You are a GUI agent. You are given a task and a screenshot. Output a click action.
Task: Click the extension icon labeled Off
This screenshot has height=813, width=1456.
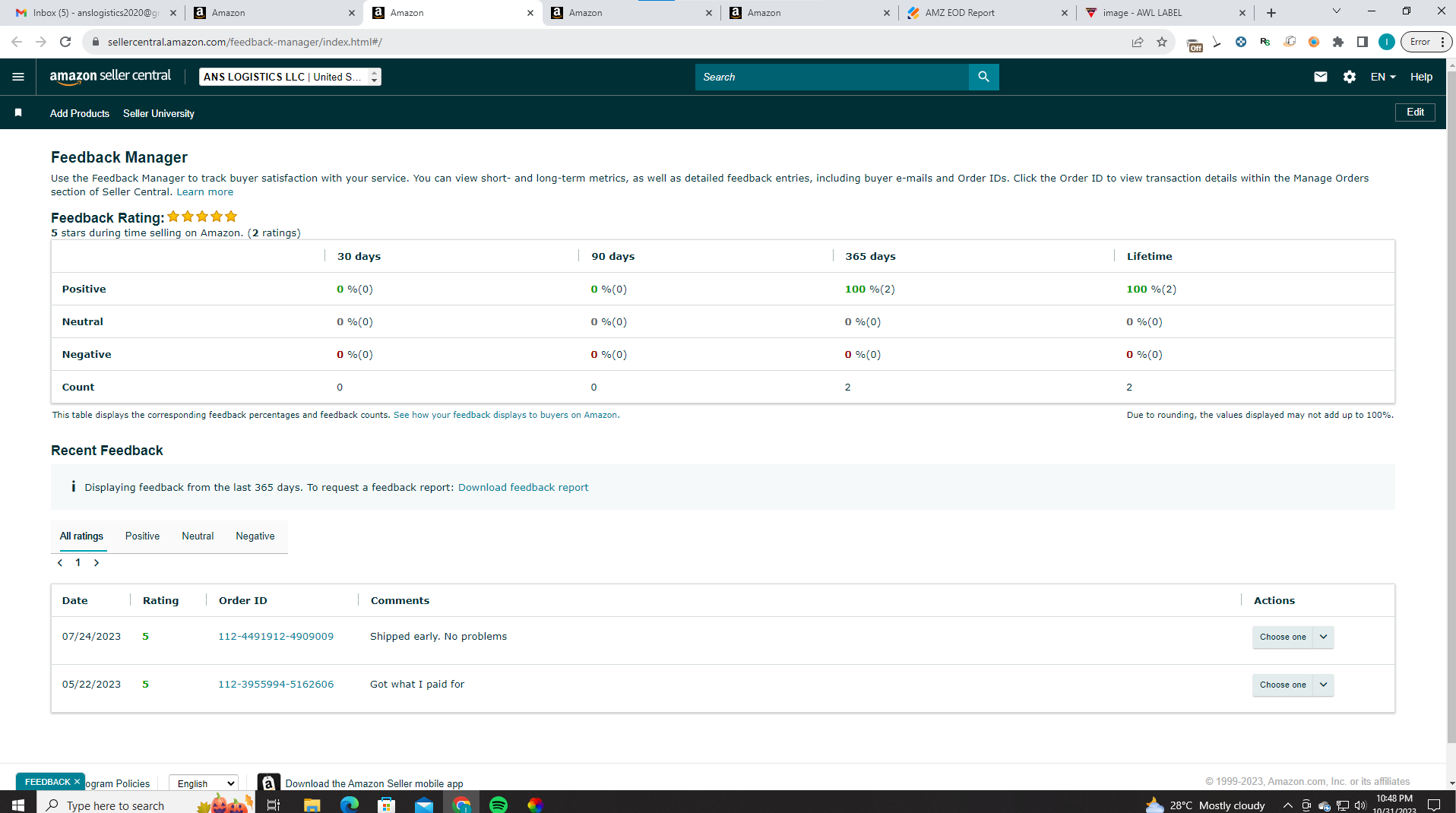(1194, 44)
